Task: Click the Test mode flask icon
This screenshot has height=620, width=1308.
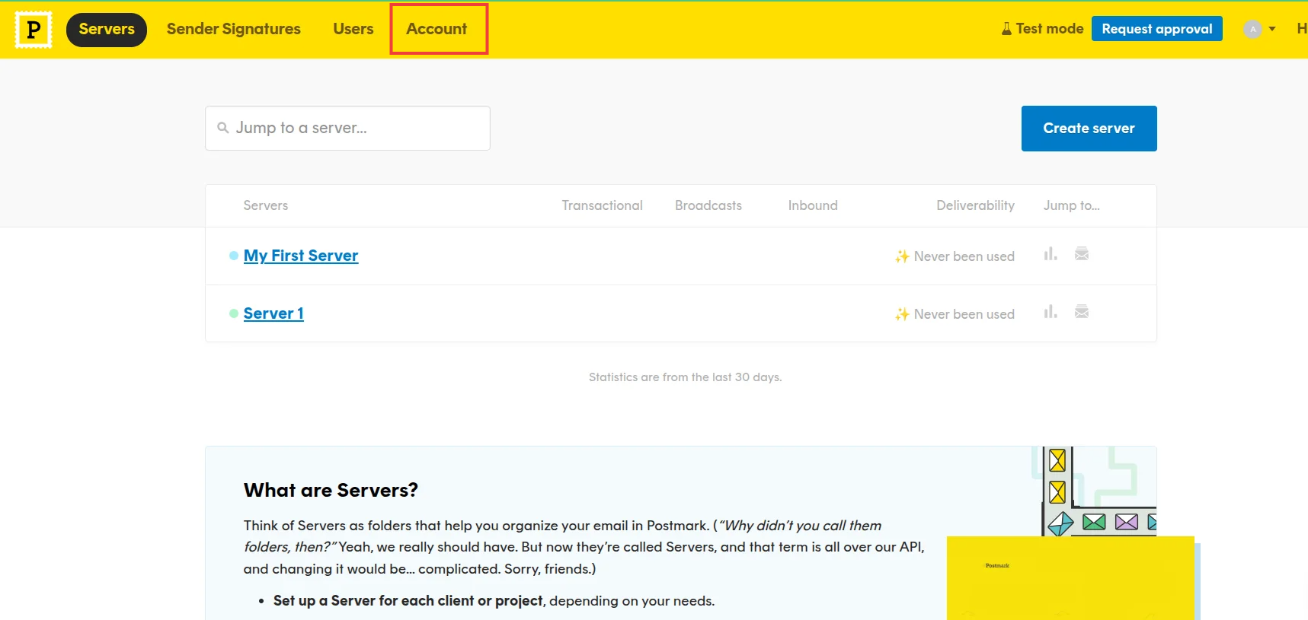Action: tap(1007, 29)
